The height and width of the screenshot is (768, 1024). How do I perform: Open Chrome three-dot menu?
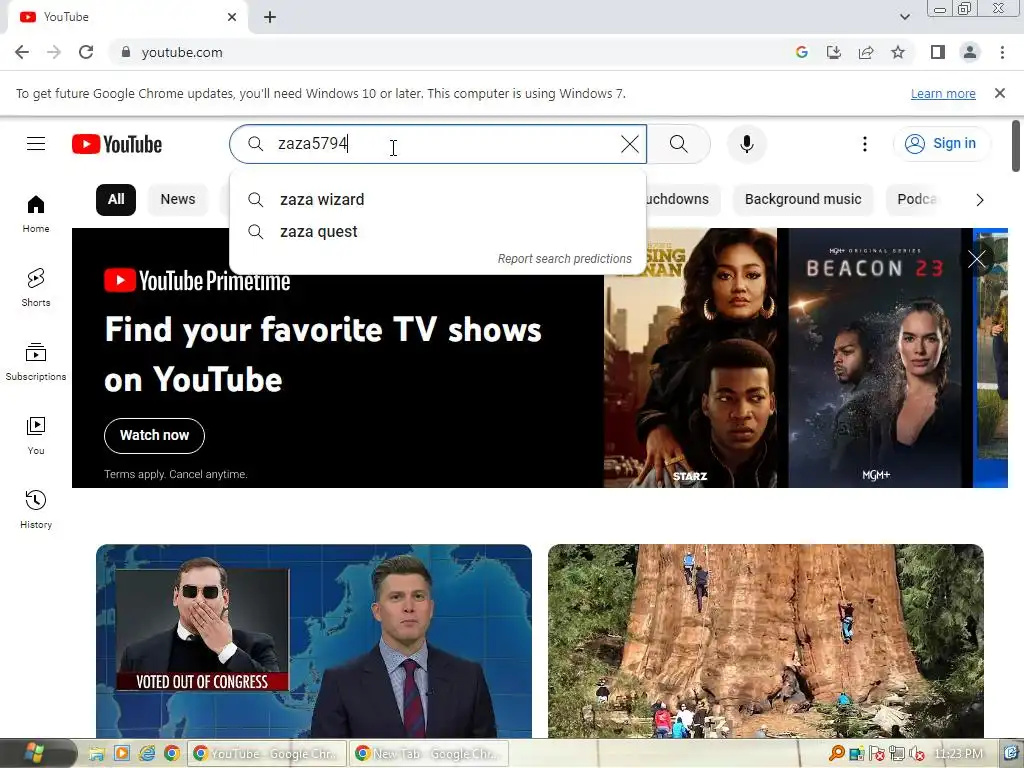[1002, 52]
